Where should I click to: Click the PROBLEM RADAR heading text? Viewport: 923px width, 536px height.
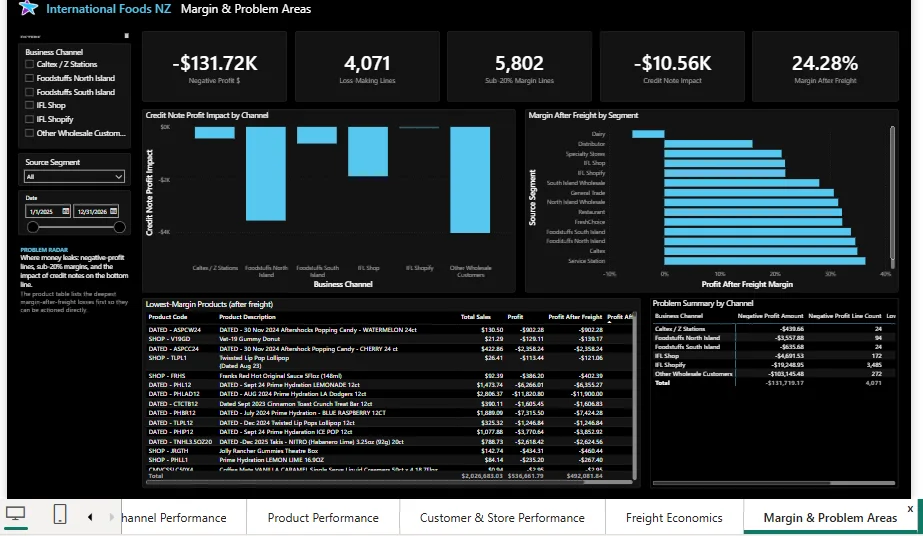coord(44,249)
